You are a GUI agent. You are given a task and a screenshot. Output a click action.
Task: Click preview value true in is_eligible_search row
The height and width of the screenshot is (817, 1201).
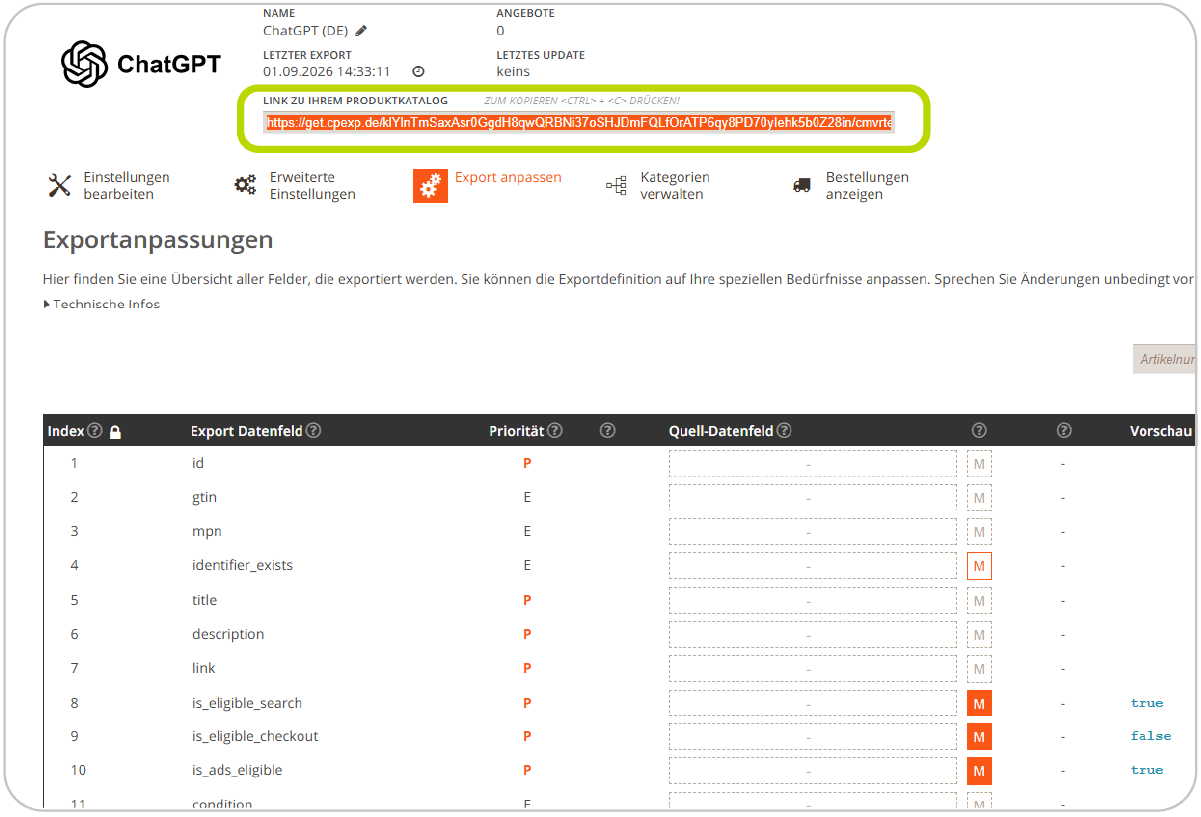(x=1147, y=703)
